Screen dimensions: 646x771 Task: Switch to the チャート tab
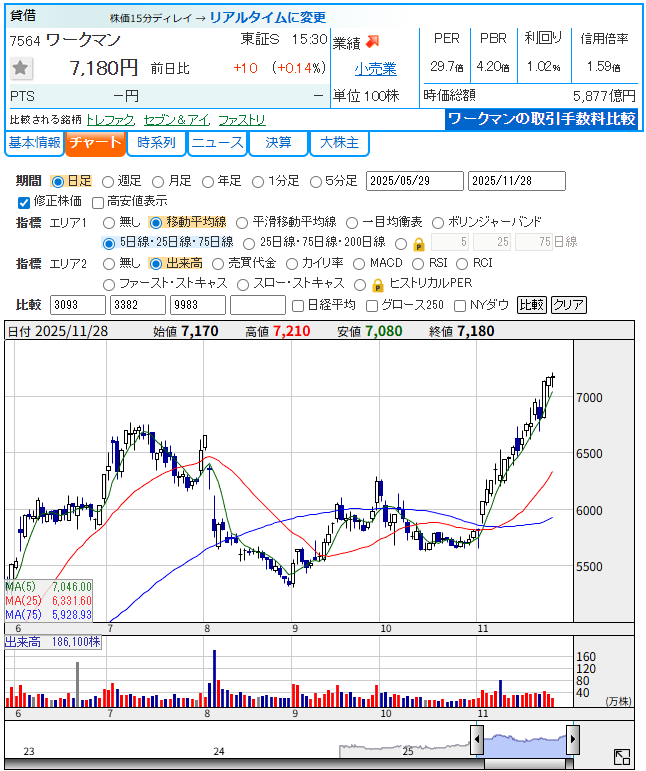coord(95,143)
